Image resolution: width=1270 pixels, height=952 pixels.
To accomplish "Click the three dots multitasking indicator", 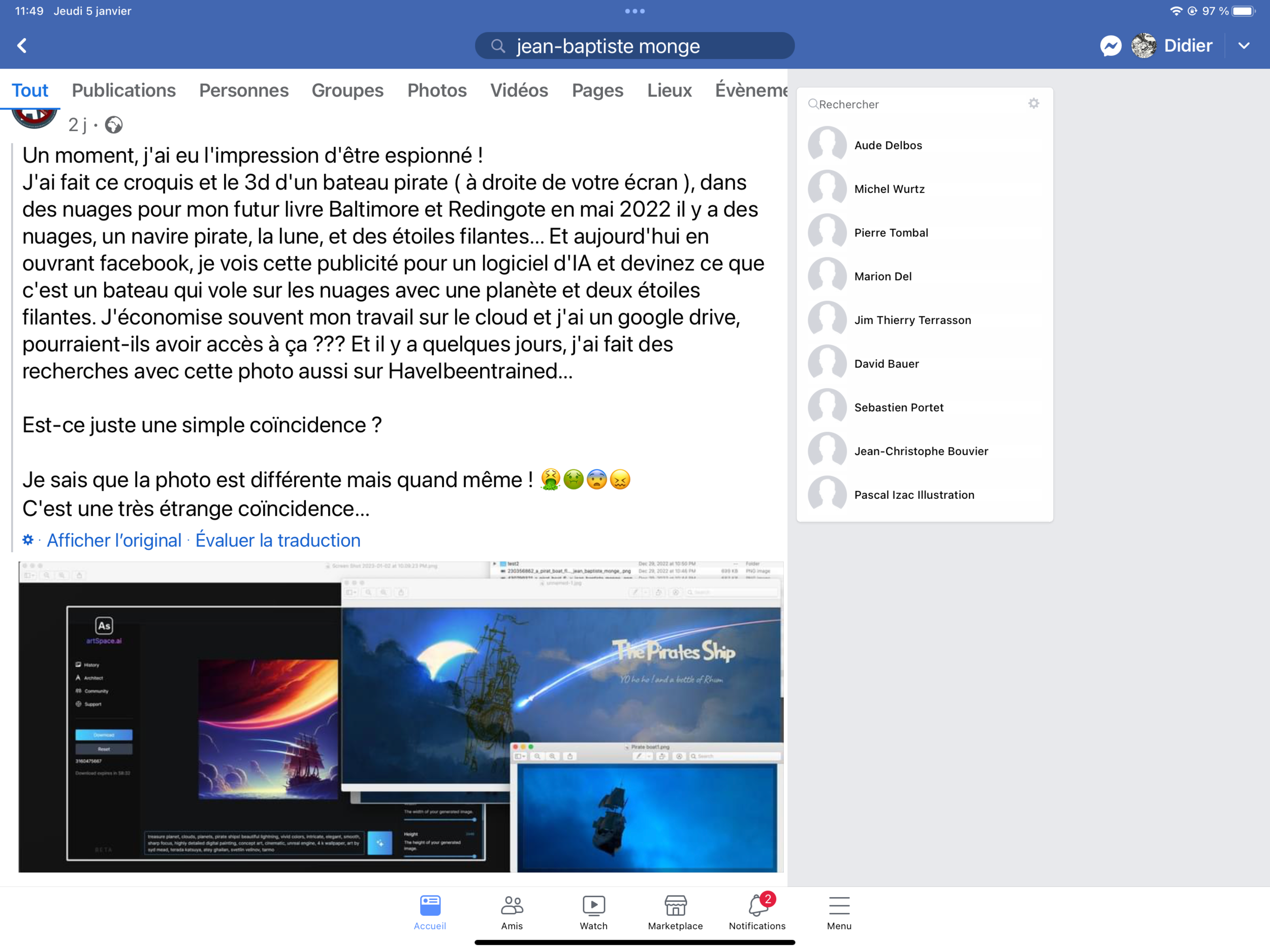I will click(x=634, y=11).
